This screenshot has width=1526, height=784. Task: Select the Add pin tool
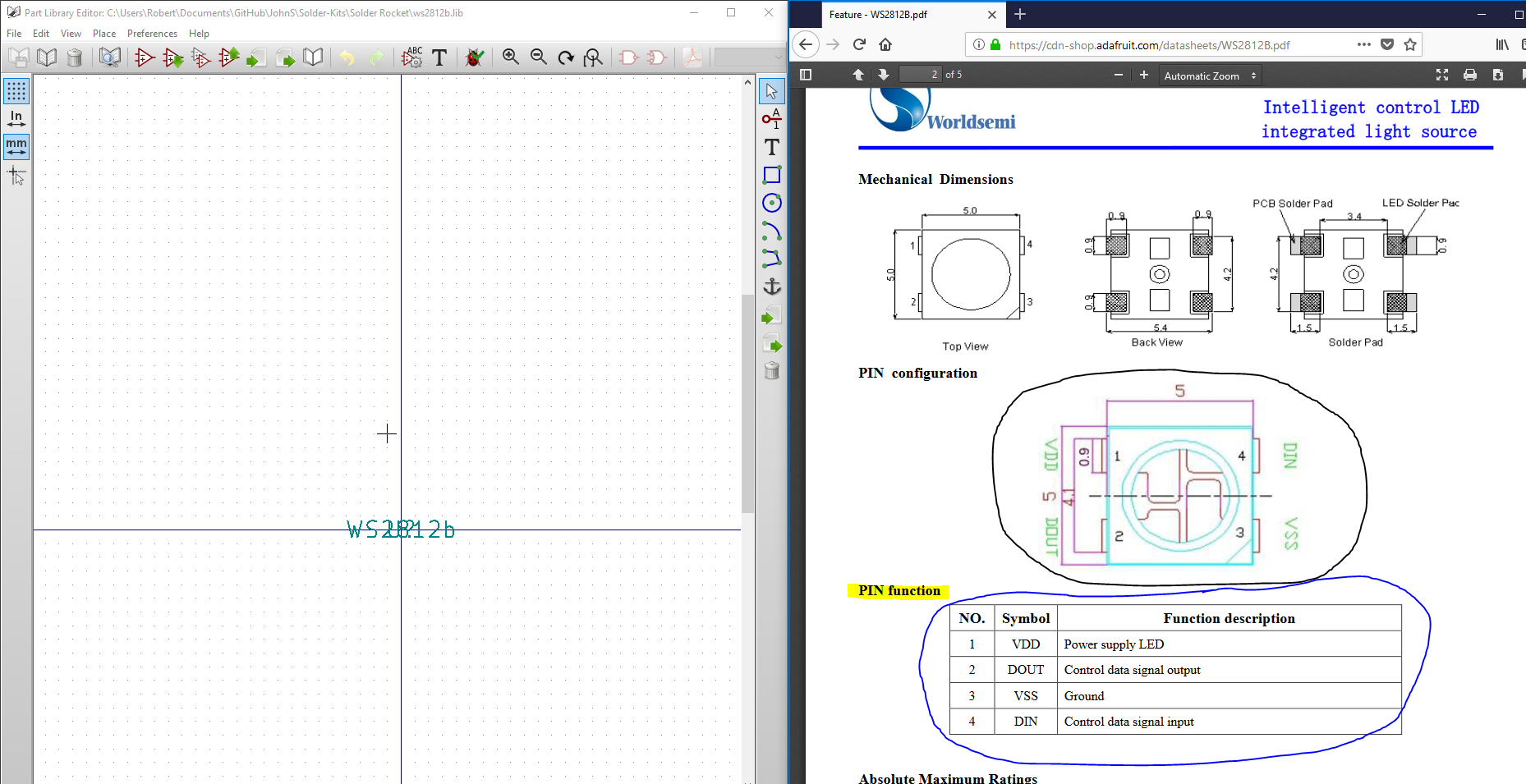coord(771,119)
